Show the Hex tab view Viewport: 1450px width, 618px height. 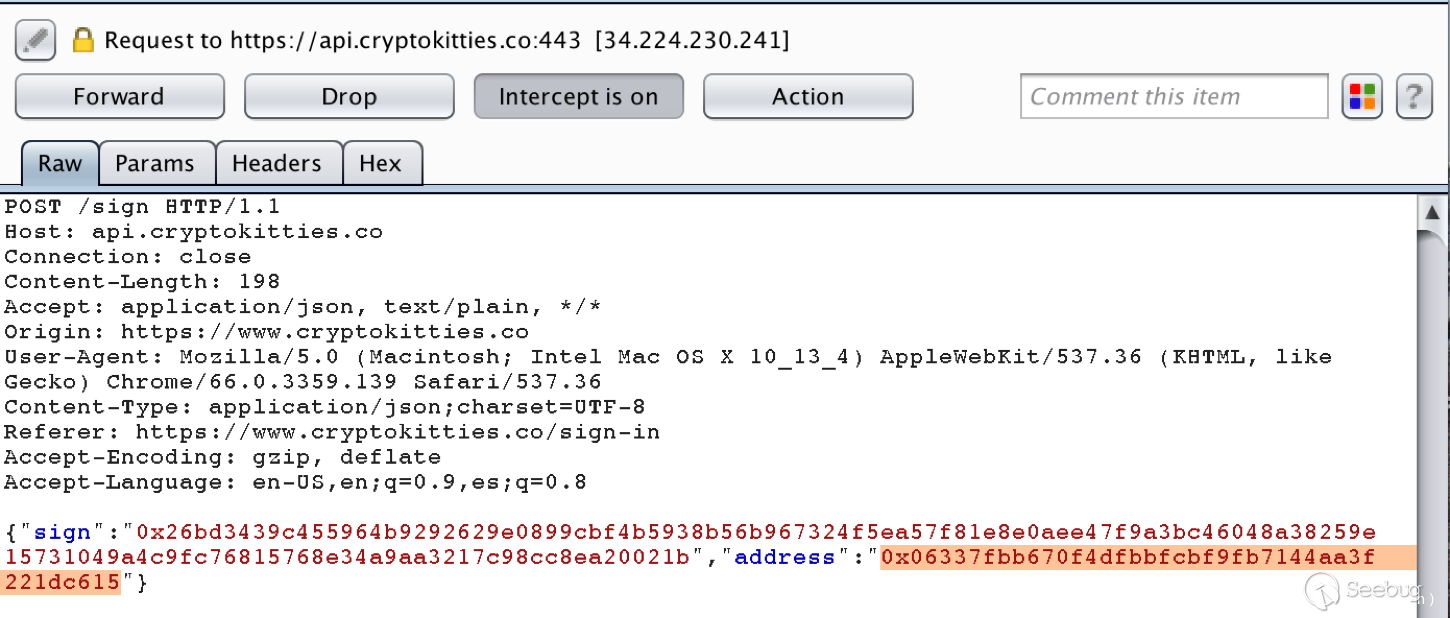tap(380, 164)
